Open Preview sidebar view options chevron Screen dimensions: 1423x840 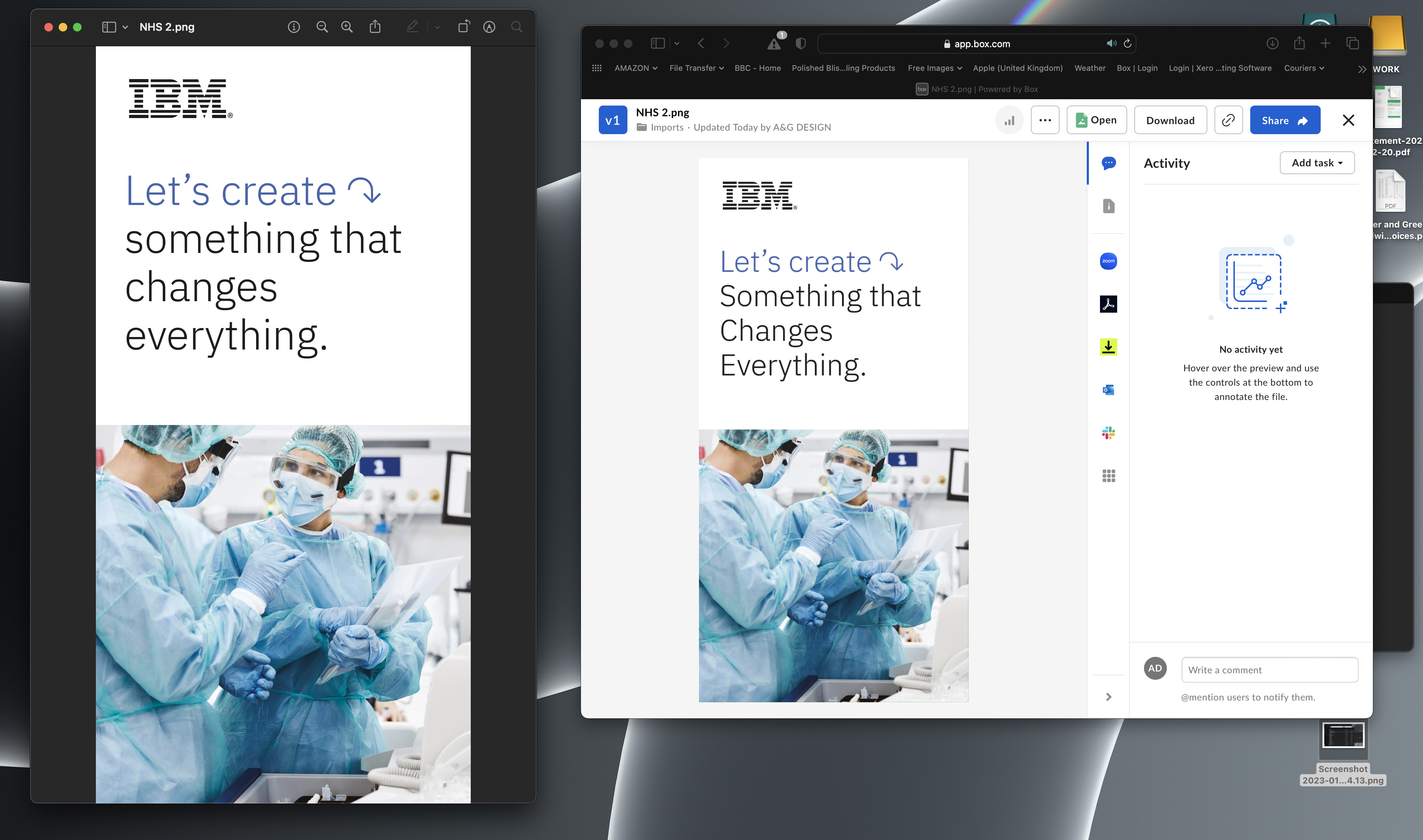(x=125, y=27)
